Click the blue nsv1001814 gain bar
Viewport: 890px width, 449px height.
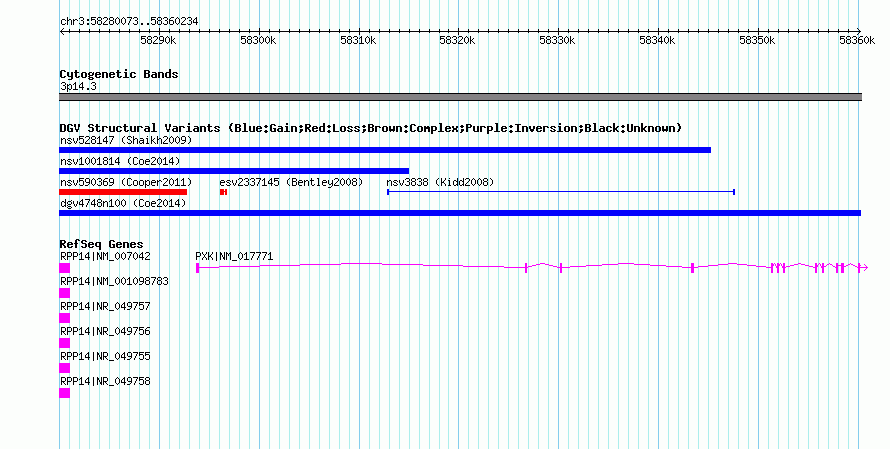pyautogui.click(x=234, y=171)
